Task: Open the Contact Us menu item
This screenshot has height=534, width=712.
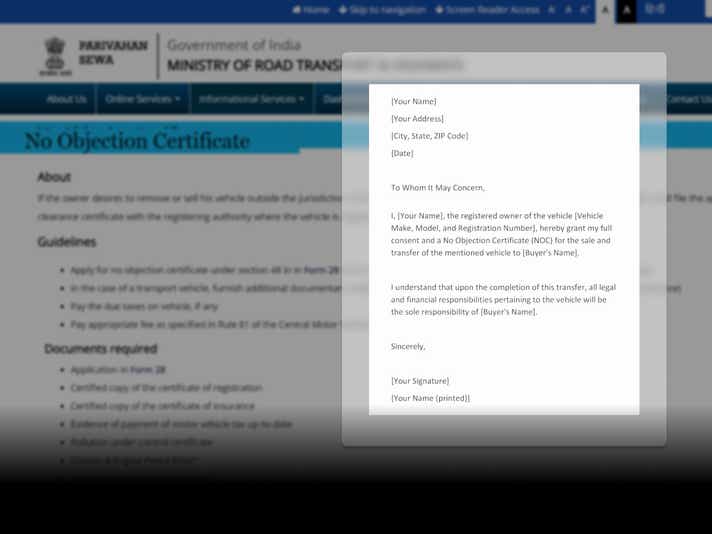Action: (x=687, y=99)
